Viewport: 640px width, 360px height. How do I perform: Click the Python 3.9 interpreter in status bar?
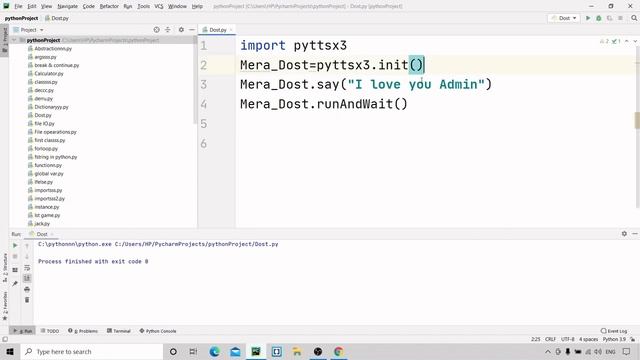[x=614, y=339]
